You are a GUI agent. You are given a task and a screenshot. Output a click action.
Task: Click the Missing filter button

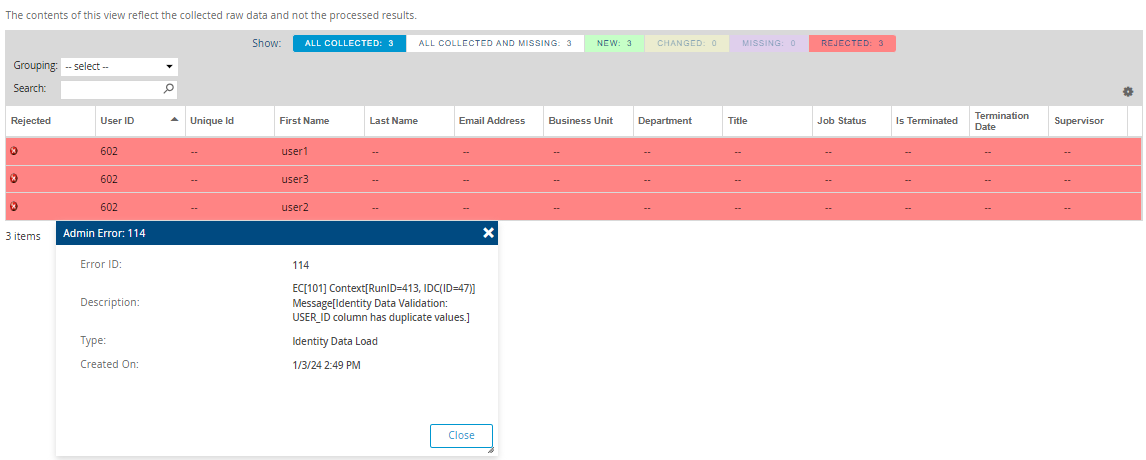(x=768, y=44)
